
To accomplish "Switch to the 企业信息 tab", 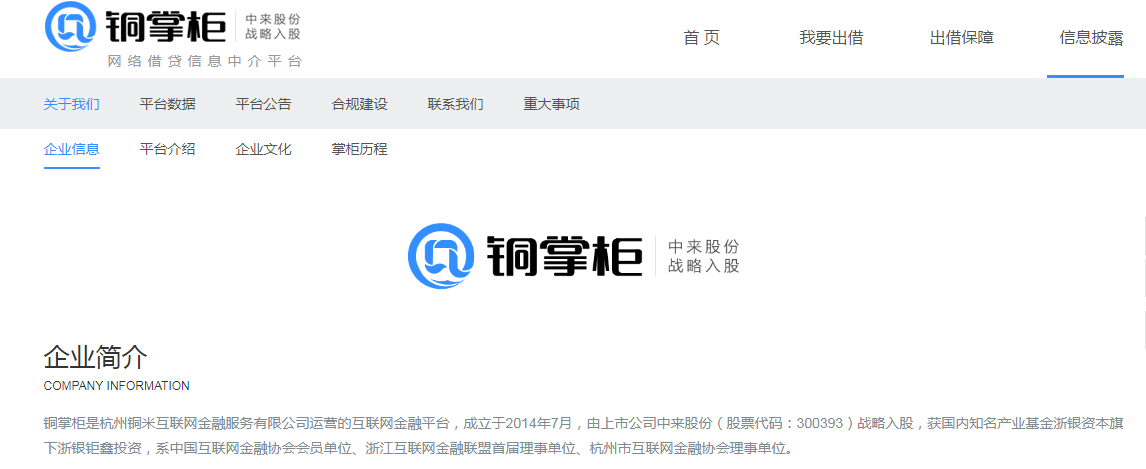I will click(71, 149).
